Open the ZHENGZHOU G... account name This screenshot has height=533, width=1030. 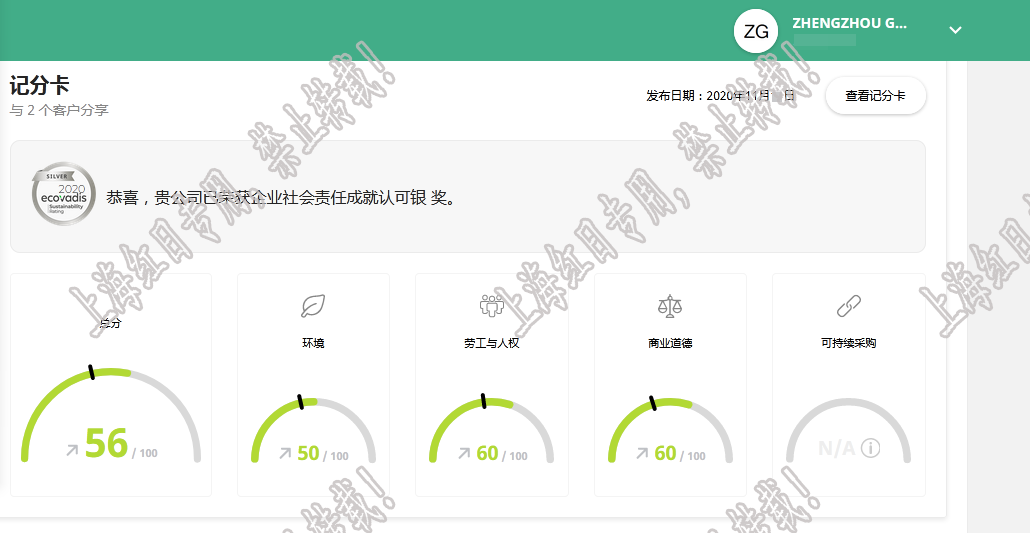click(849, 23)
